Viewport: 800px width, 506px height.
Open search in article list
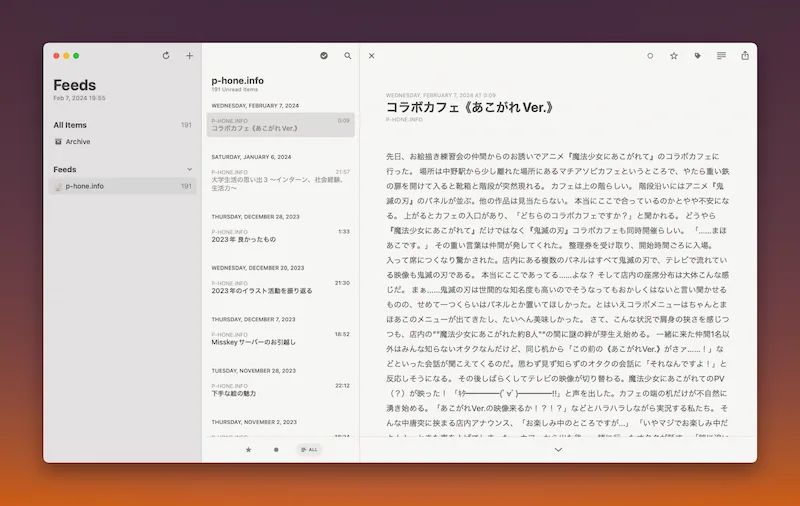pyautogui.click(x=348, y=56)
